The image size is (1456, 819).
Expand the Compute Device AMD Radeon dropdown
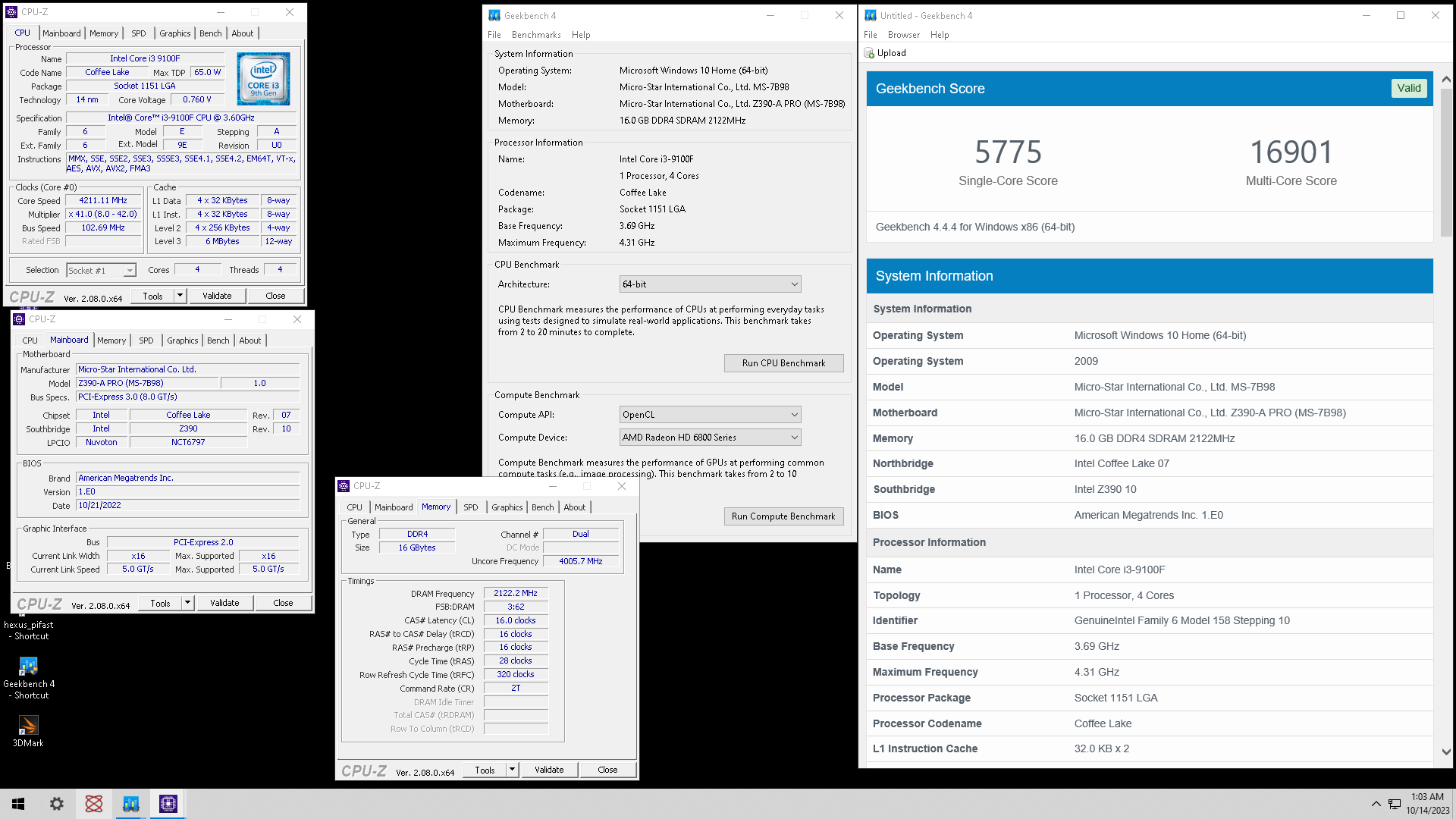[794, 438]
